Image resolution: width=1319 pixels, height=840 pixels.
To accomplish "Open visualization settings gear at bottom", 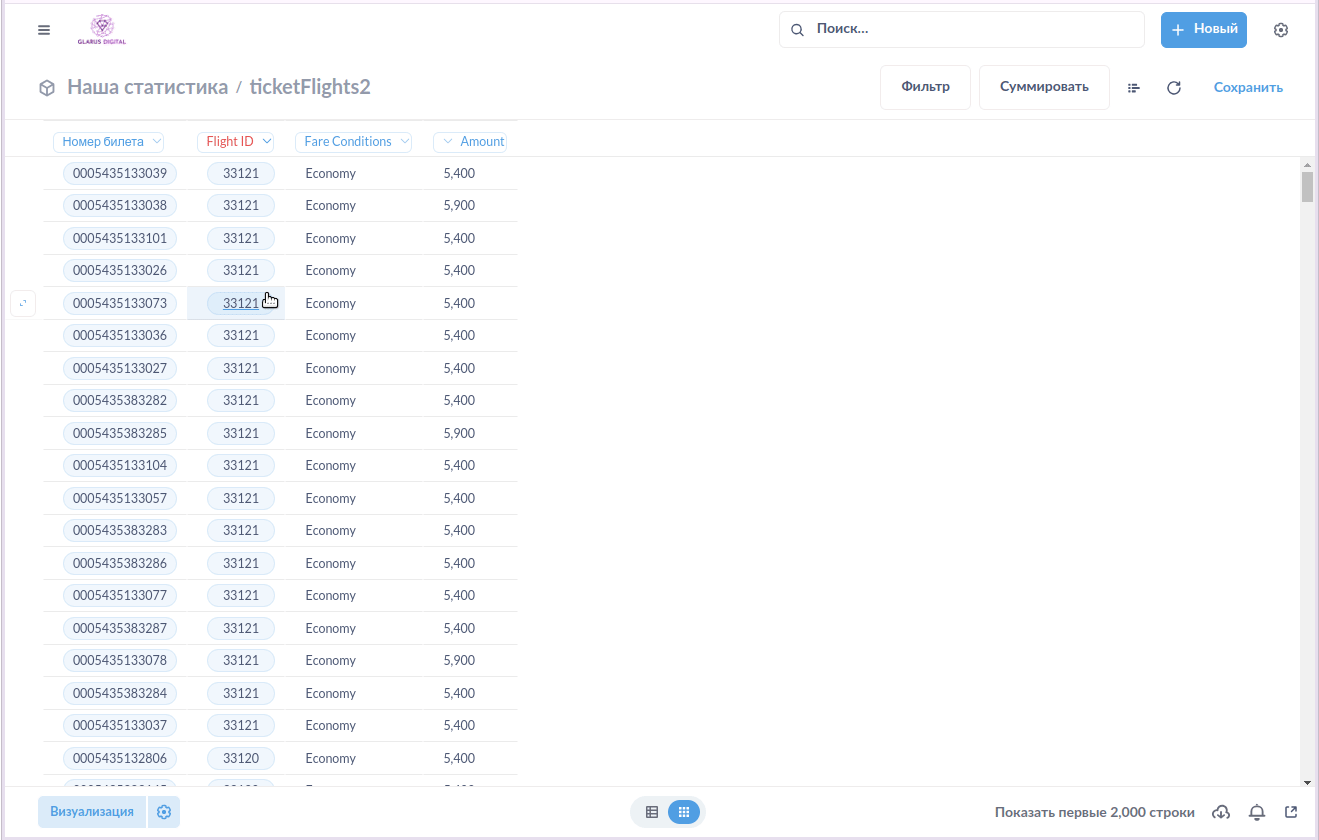I will (164, 812).
